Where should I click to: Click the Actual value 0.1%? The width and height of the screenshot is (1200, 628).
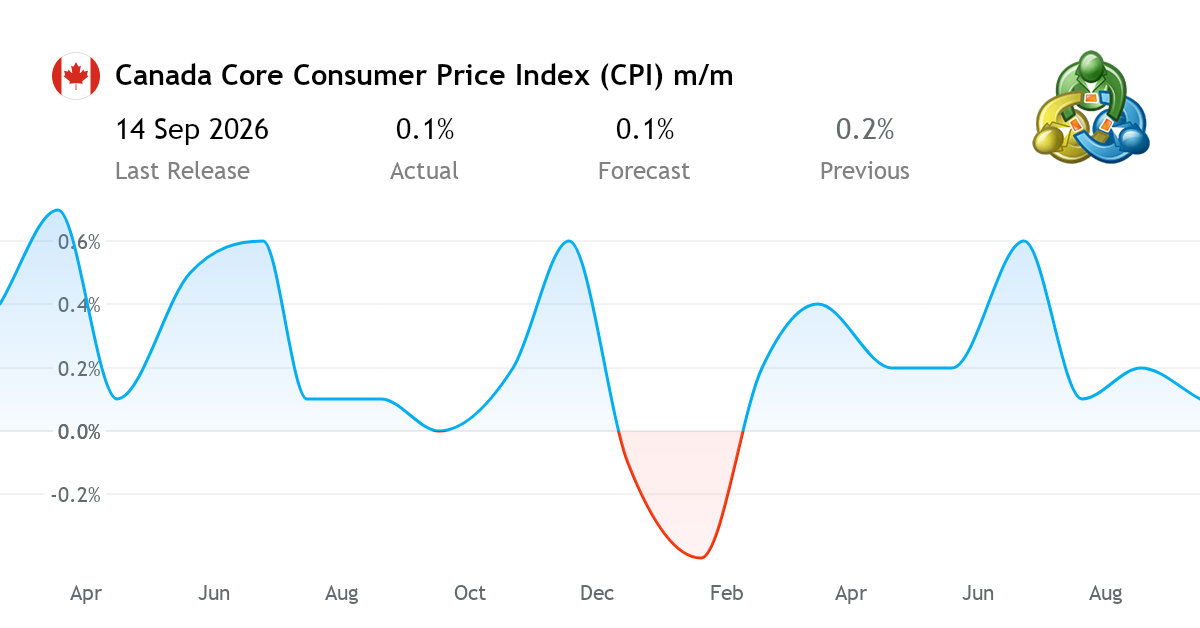pyautogui.click(x=425, y=129)
